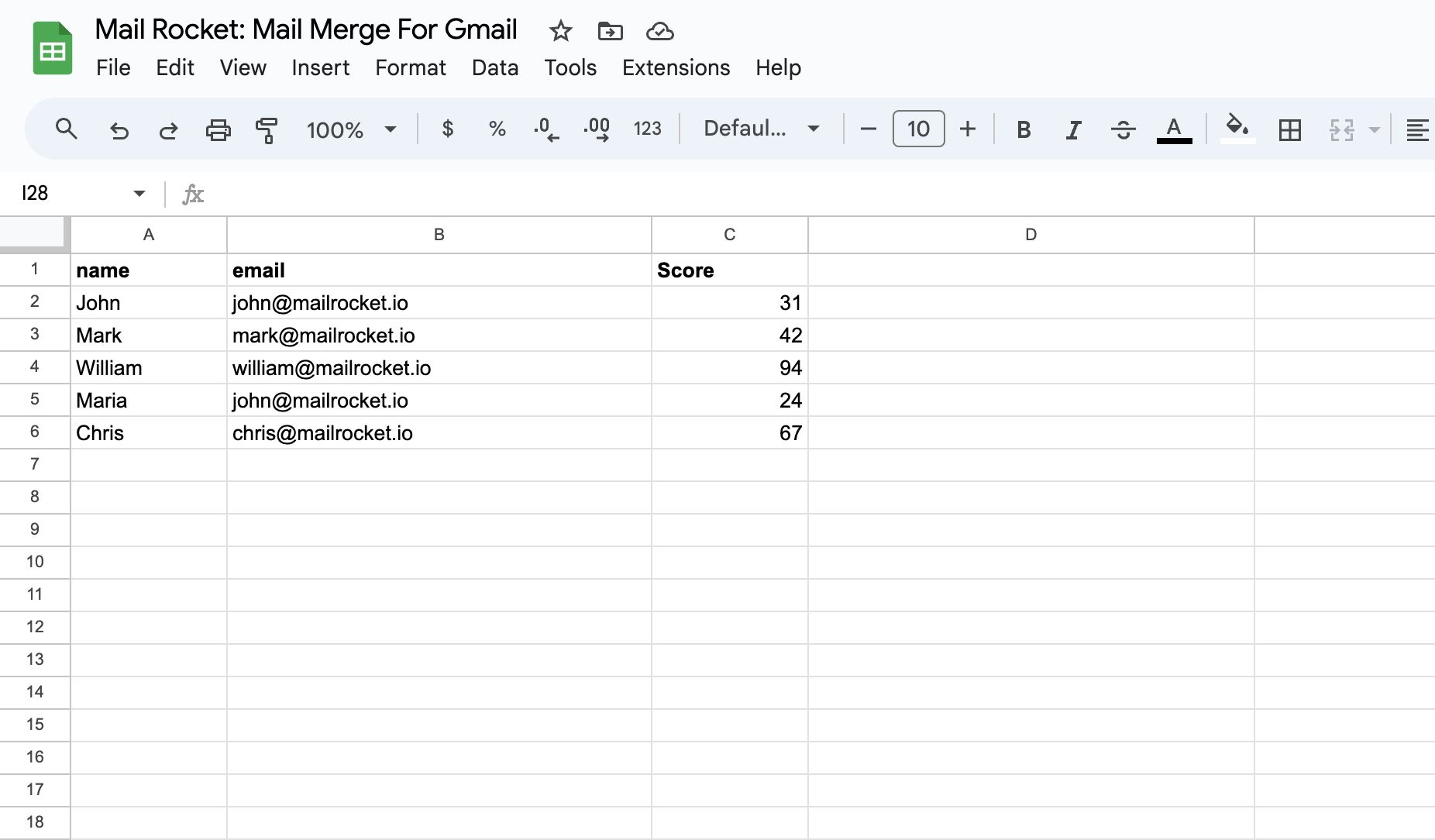
Task: Toggle strikethrough formatting
Action: coord(1123,129)
